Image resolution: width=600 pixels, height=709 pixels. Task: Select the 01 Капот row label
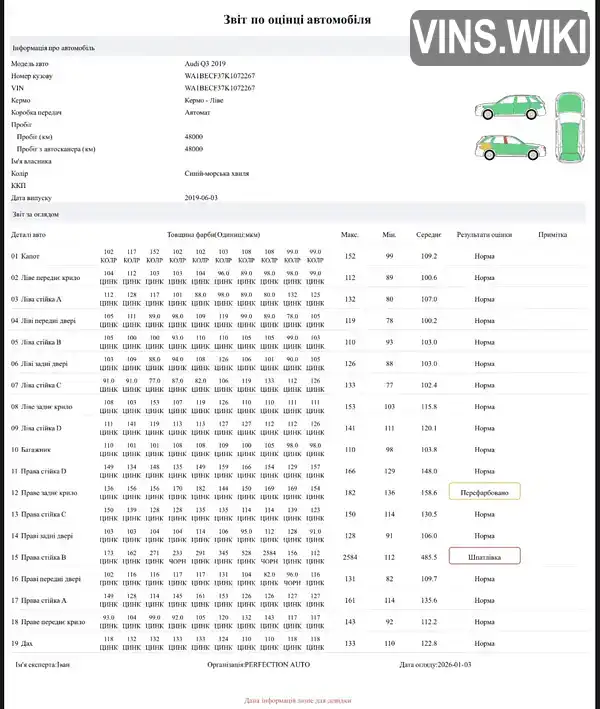tap(25, 256)
